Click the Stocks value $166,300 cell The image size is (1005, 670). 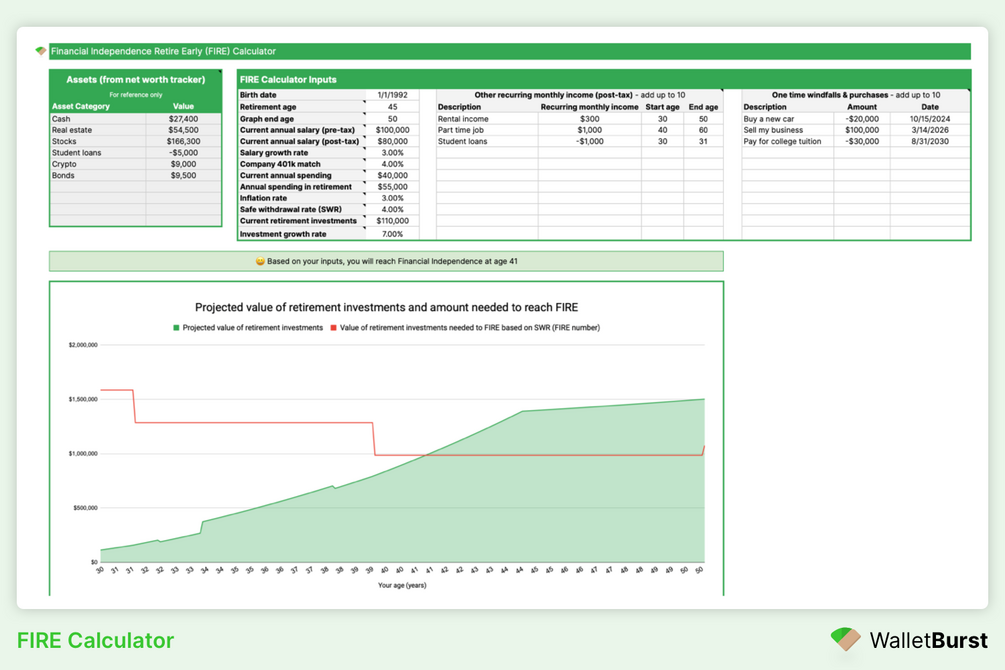click(x=183, y=142)
